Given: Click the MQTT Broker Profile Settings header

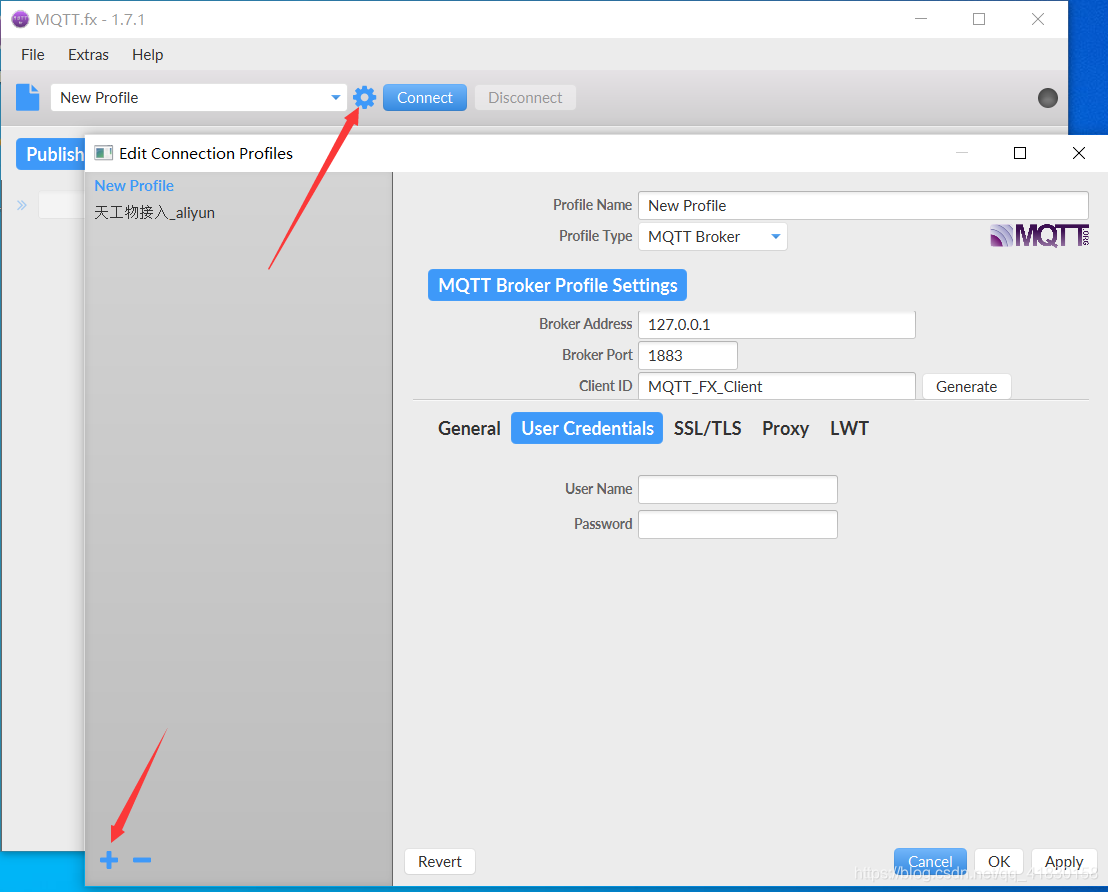Looking at the screenshot, I should [x=558, y=285].
